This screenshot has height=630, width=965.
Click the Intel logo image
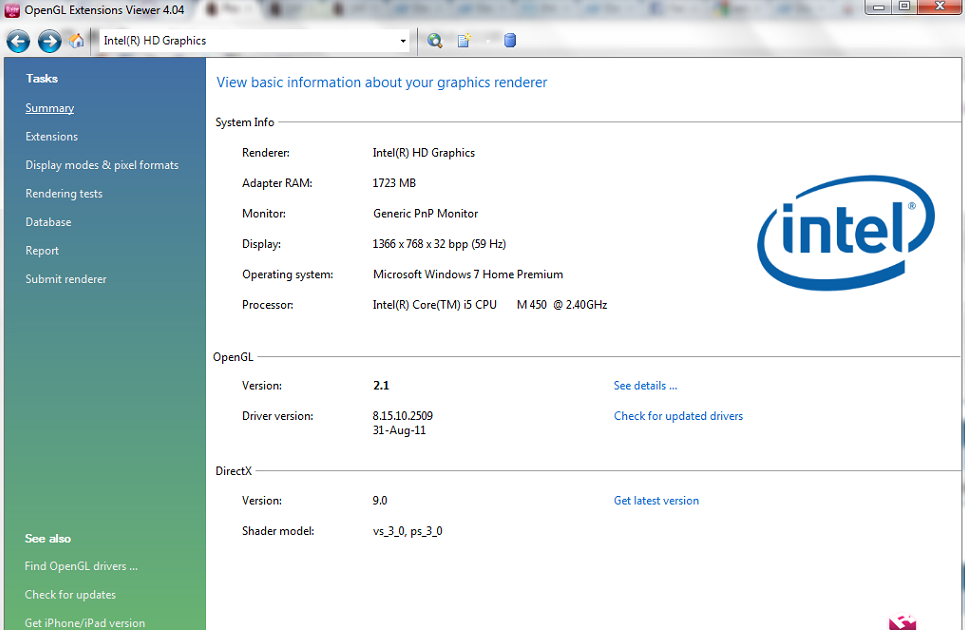846,232
